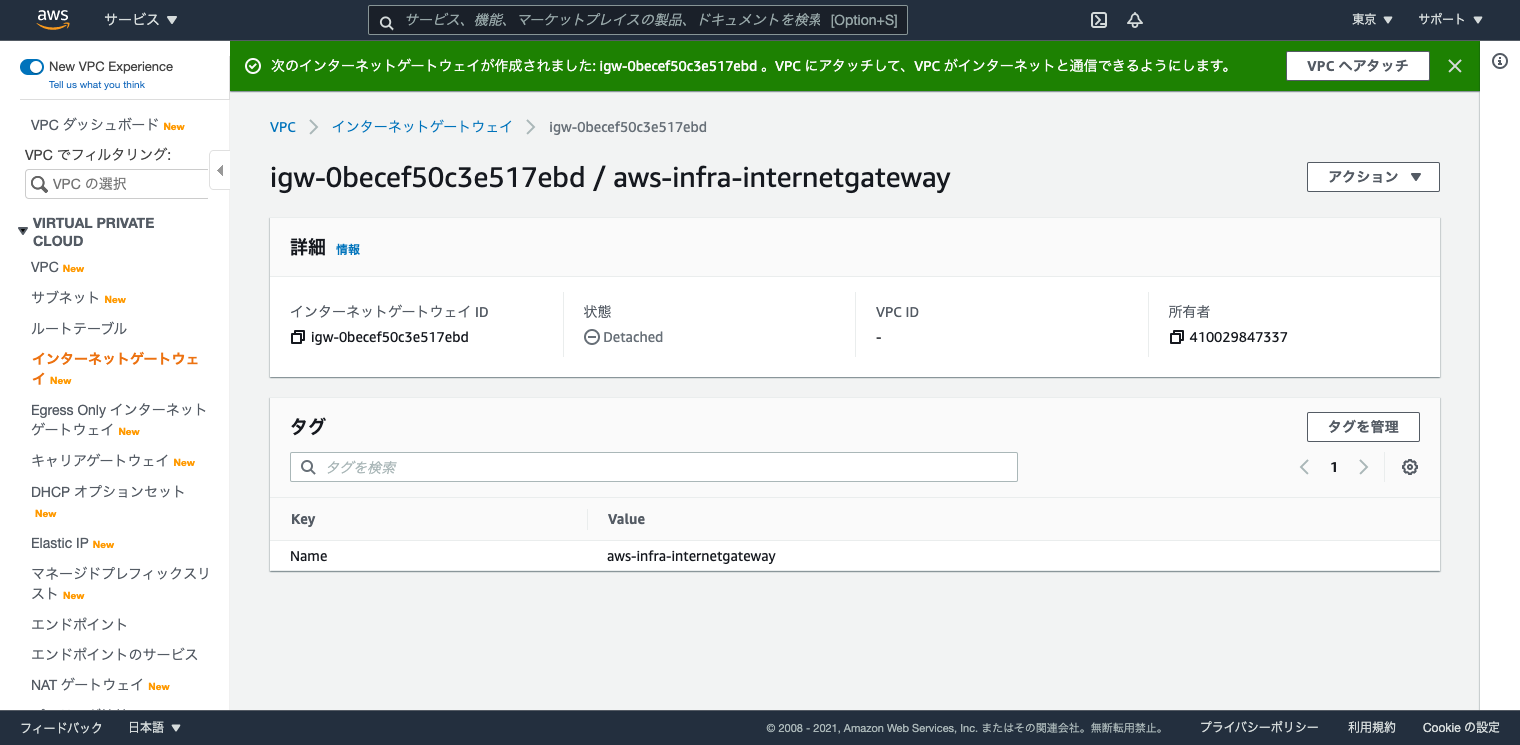Open the サービス services dropdown

(x=141, y=20)
